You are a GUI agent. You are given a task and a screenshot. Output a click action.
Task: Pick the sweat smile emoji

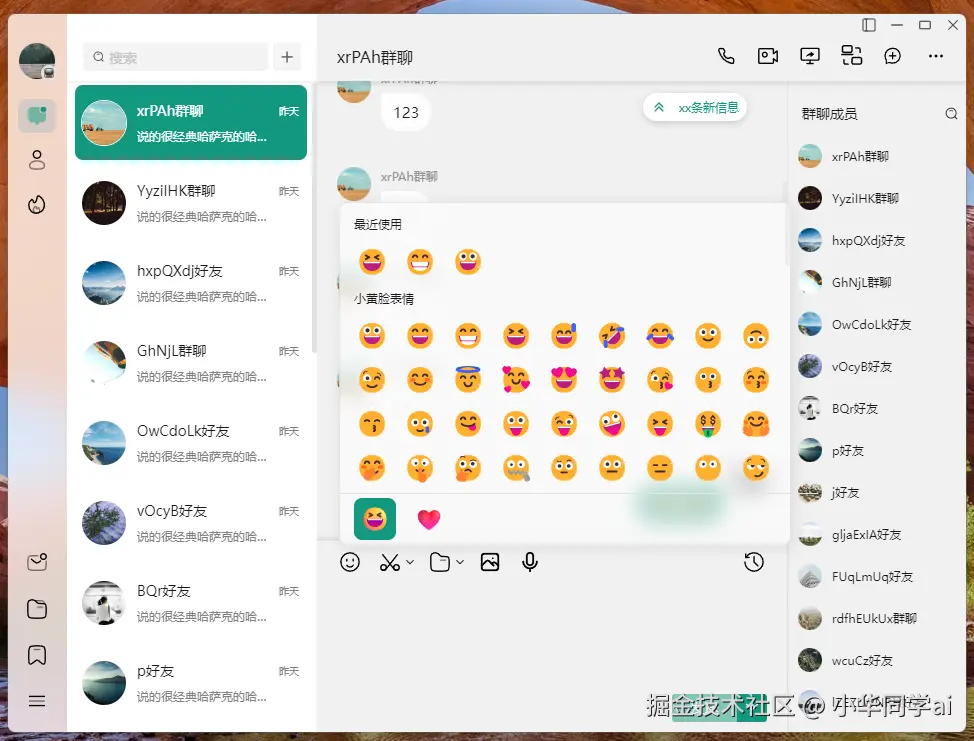click(563, 335)
